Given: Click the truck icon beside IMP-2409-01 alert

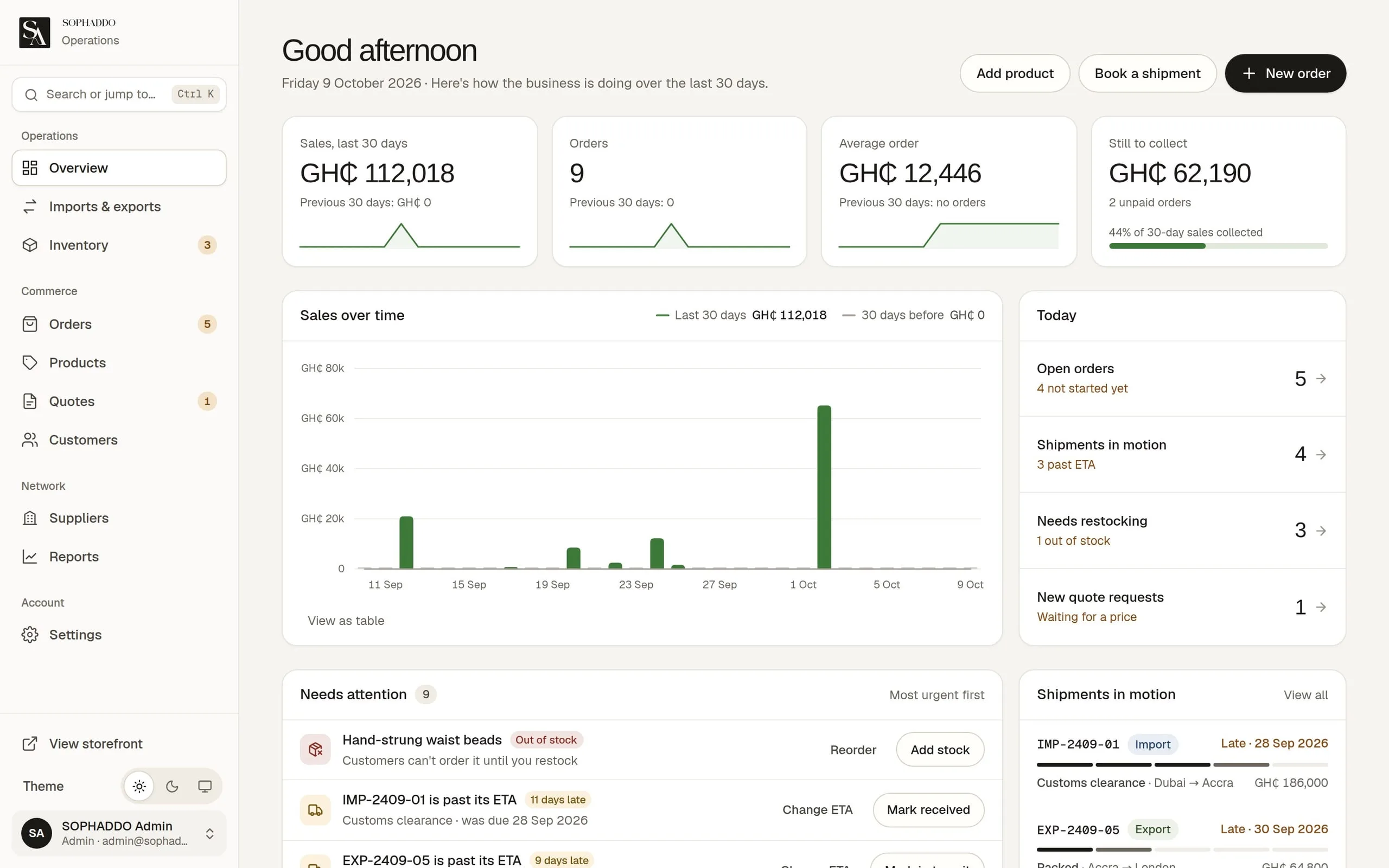Looking at the screenshot, I should 315,810.
